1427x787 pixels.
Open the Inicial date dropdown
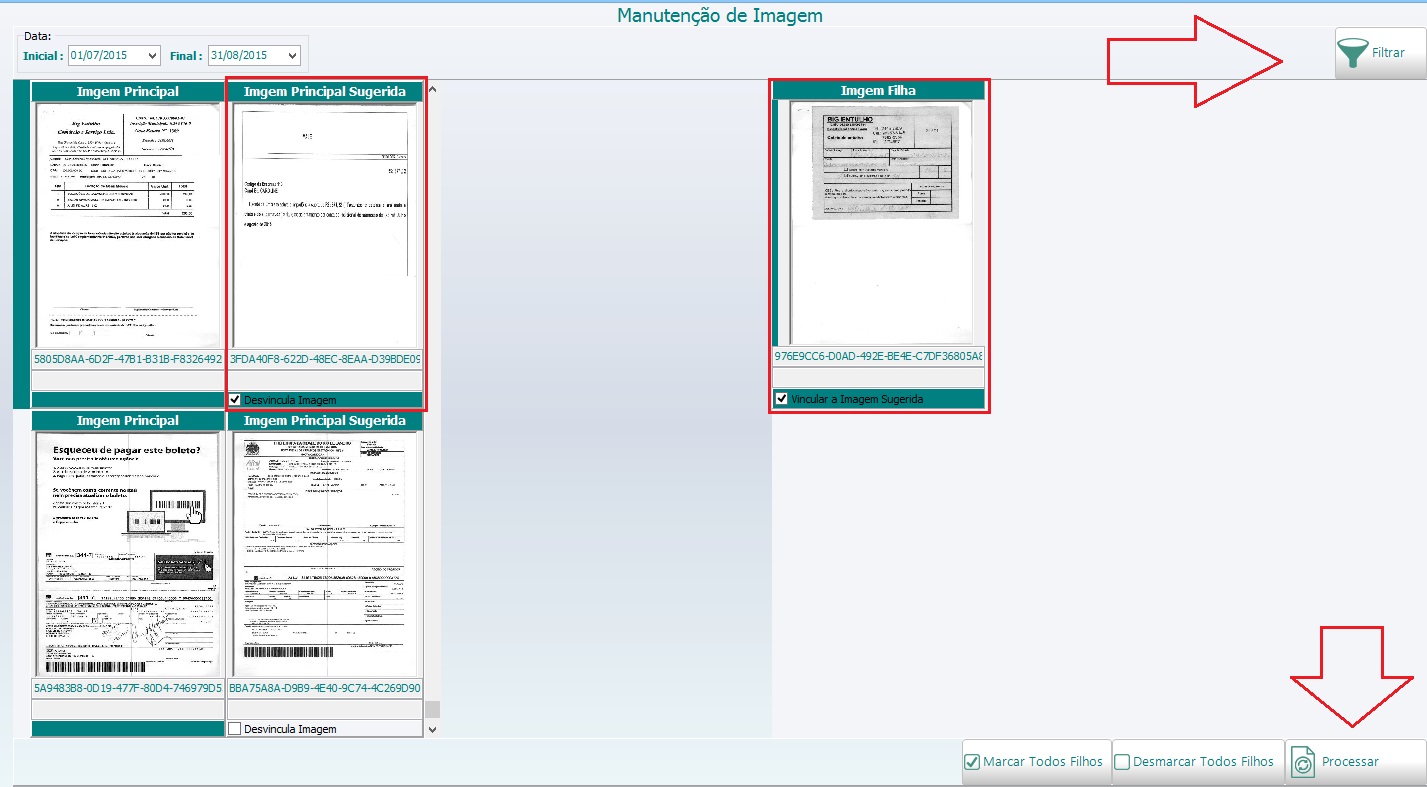(152, 56)
